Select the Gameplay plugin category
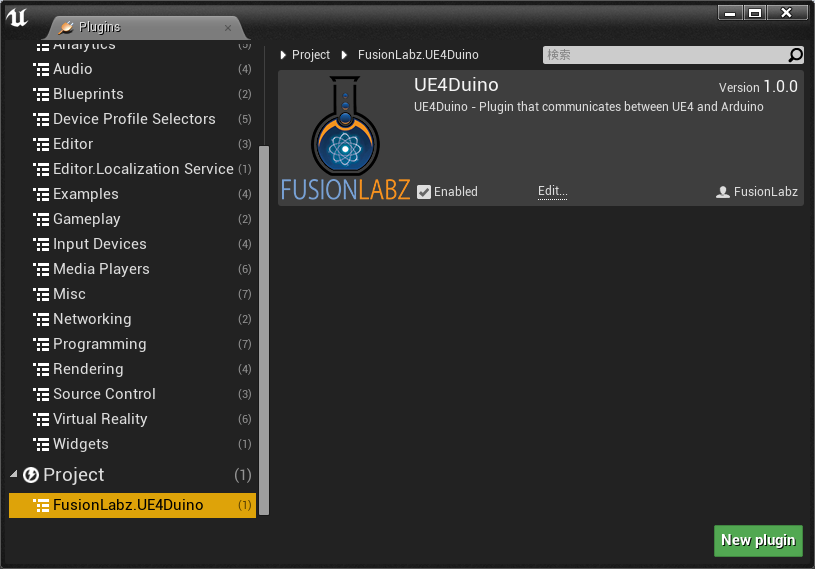The image size is (815, 569). 132,219
